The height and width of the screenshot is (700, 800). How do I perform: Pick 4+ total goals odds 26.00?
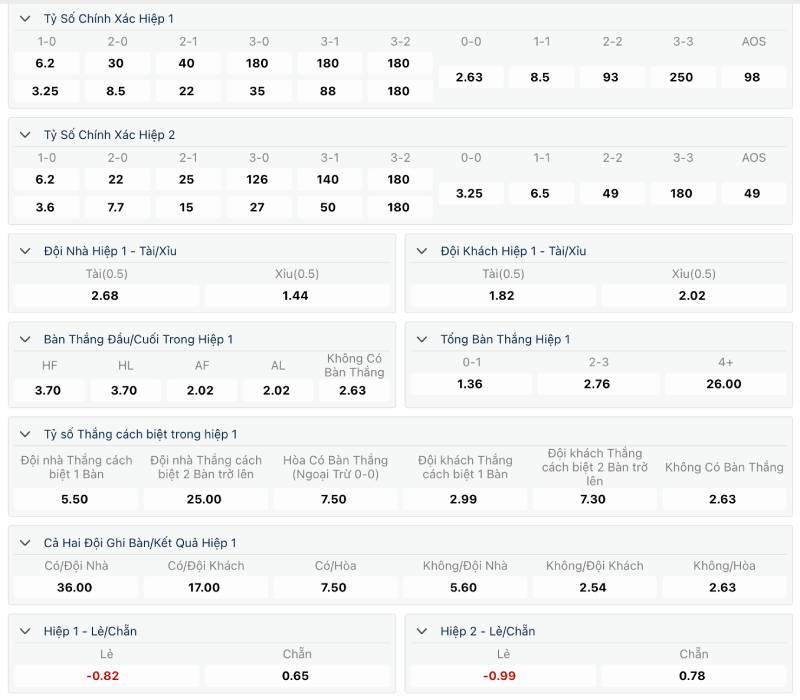click(x=724, y=384)
